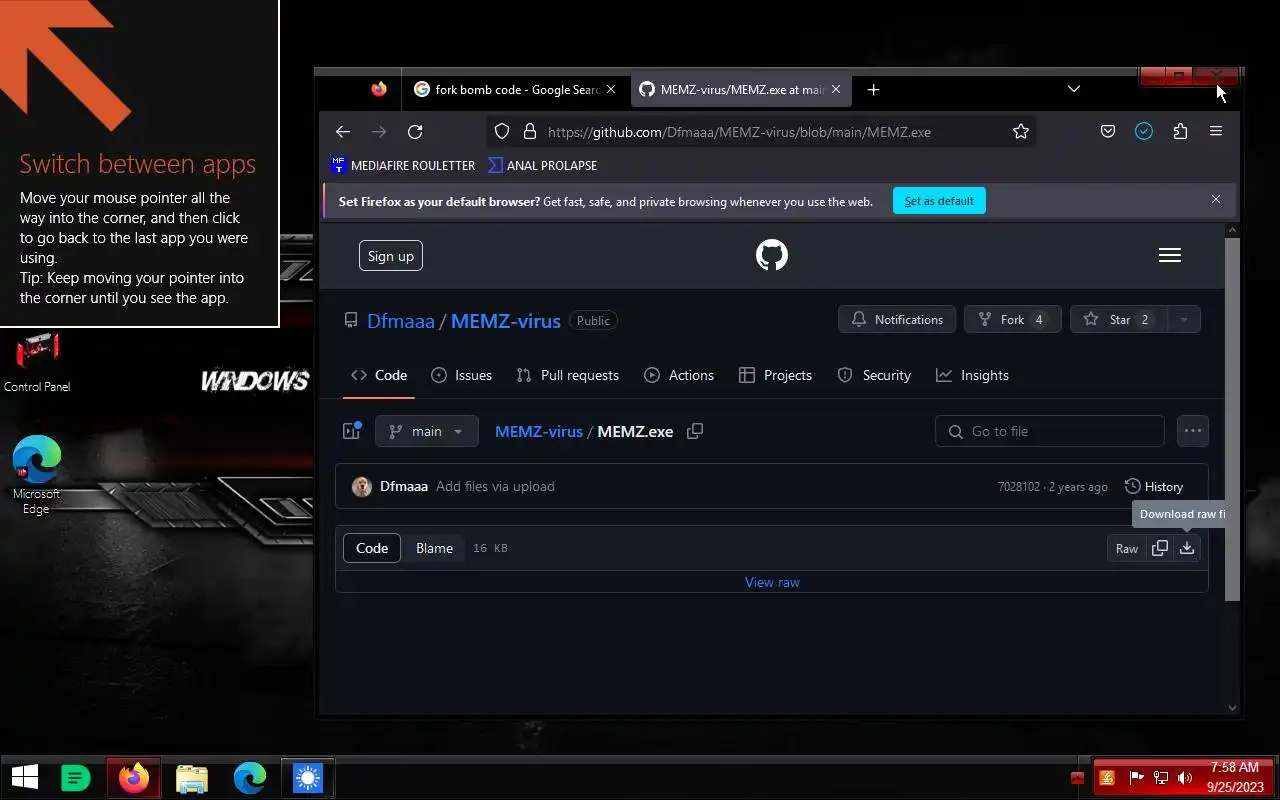Copy raw file contents icon
The width and height of the screenshot is (1280, 800).
(x=1160, y=548)
